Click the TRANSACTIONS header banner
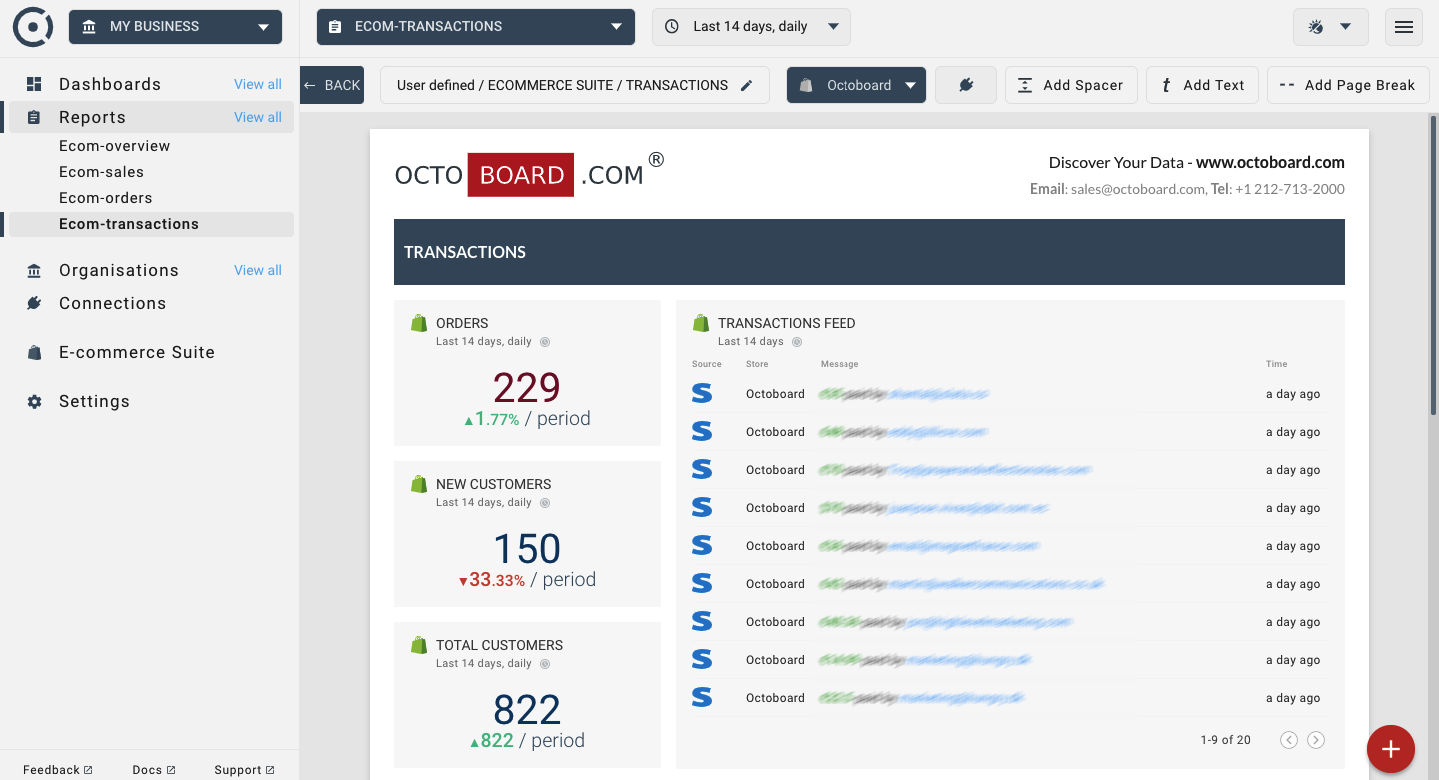Image resolution: width=1439 pixels, height=780 pixels. coord(869,252)
